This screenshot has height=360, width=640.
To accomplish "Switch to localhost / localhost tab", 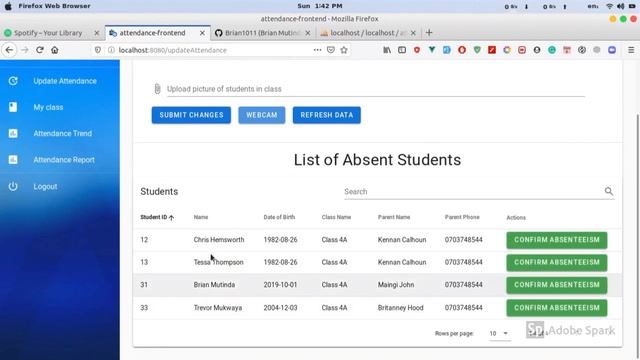I will pyautogui.click(x=368, y=33).
